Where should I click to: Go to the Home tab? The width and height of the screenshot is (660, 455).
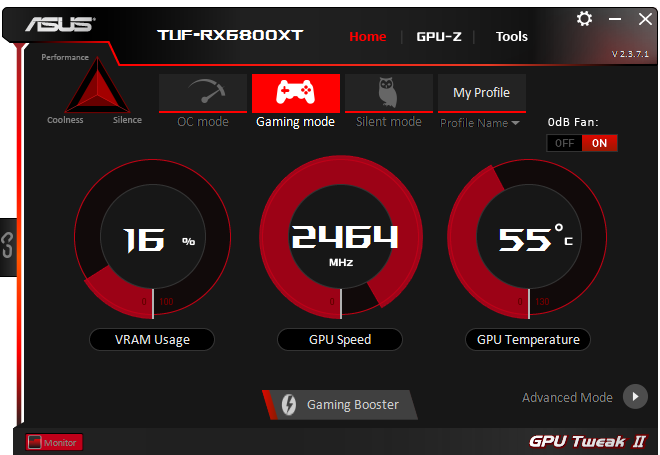click(367, 37)
